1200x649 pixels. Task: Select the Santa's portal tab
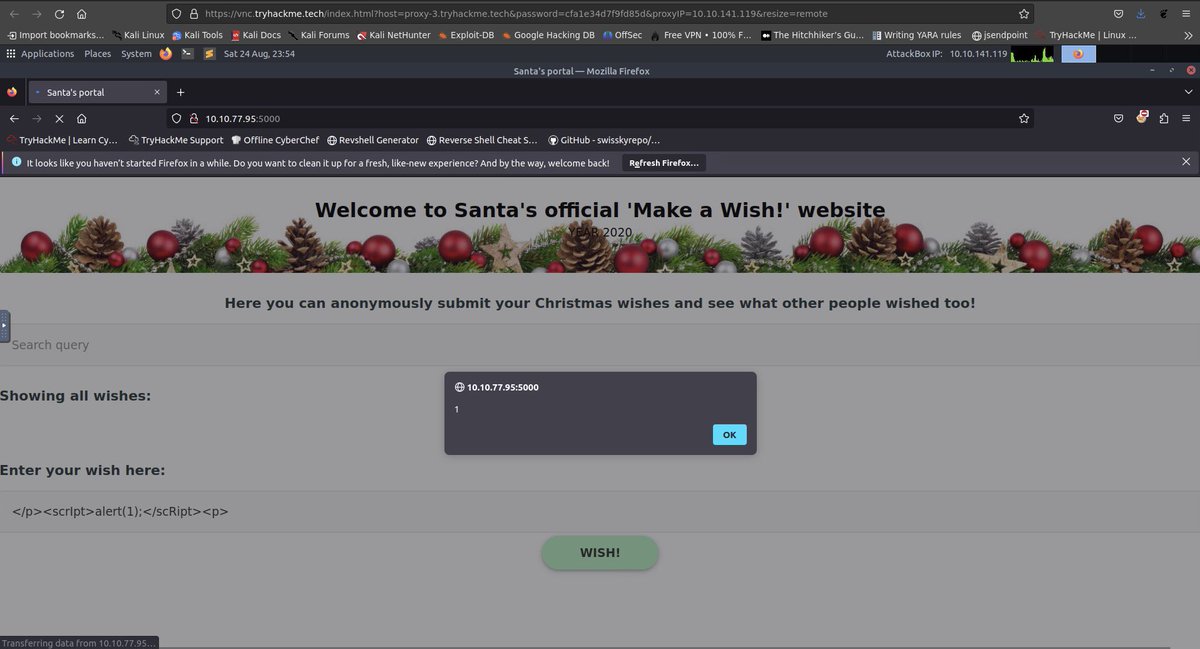pos(97,92)
